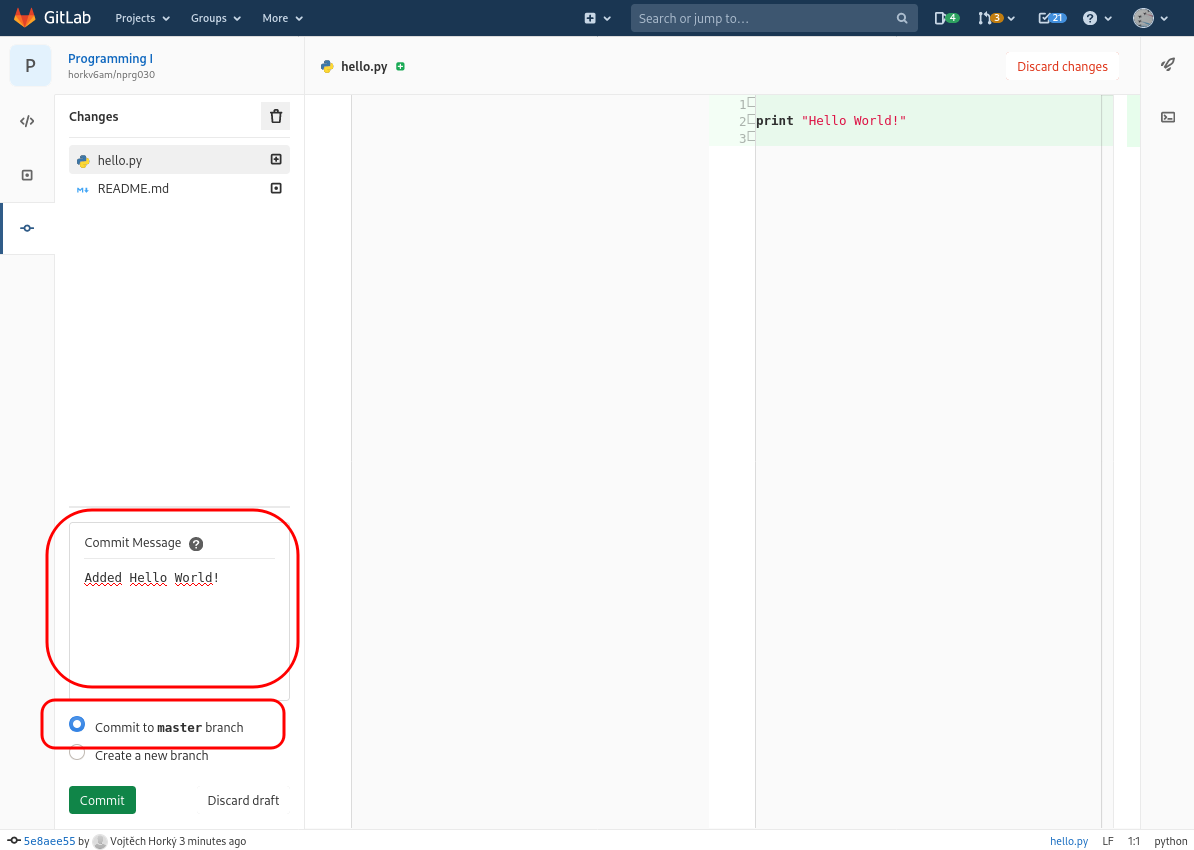1194x850 pixels.
Task: Open the web terminal icon
Action: 1167,117
